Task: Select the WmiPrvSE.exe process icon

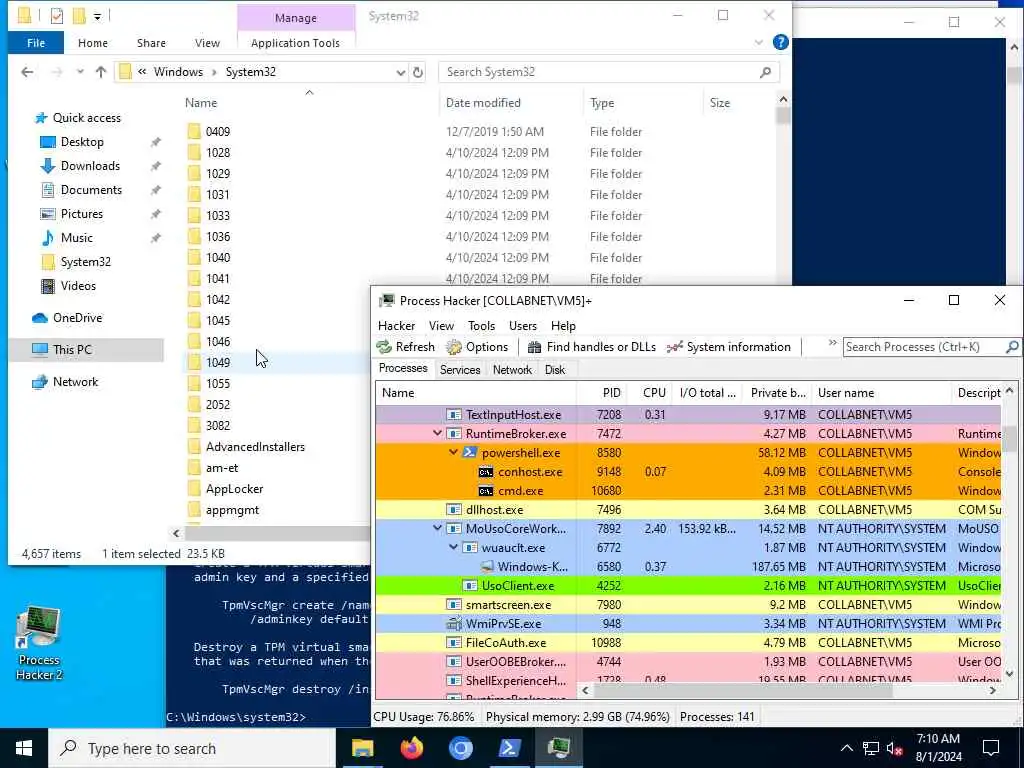Action: [x=454, y=624]
